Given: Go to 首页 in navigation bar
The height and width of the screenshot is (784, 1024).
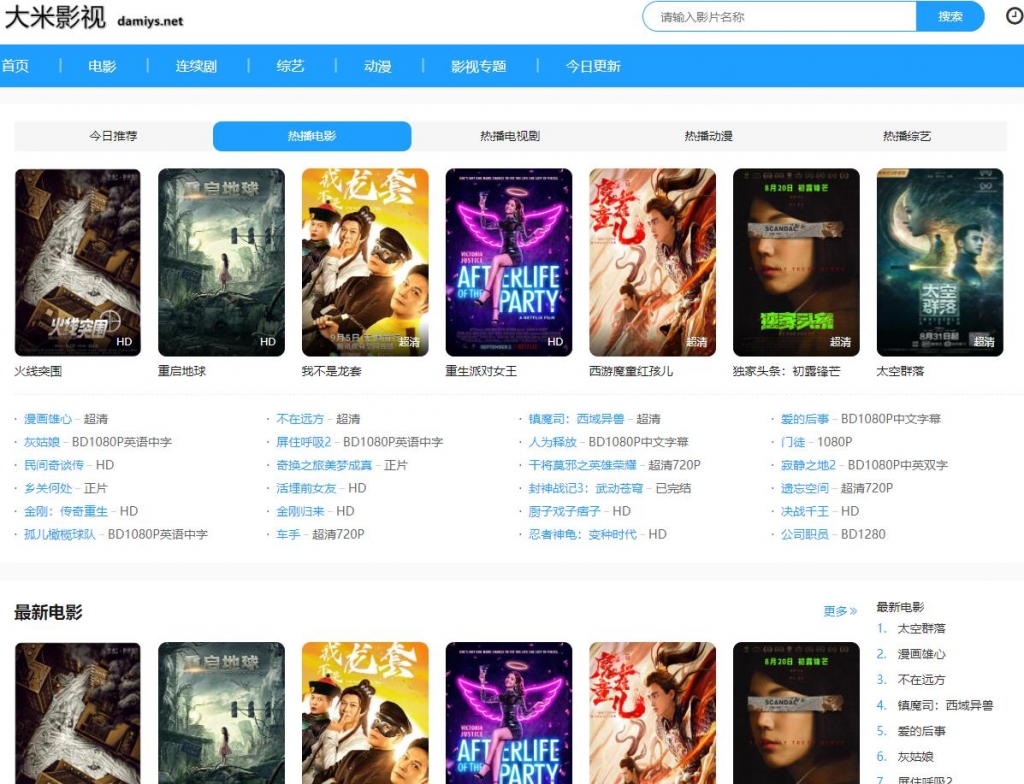Looking at the screenshot, I should click(x=15, y=66).
